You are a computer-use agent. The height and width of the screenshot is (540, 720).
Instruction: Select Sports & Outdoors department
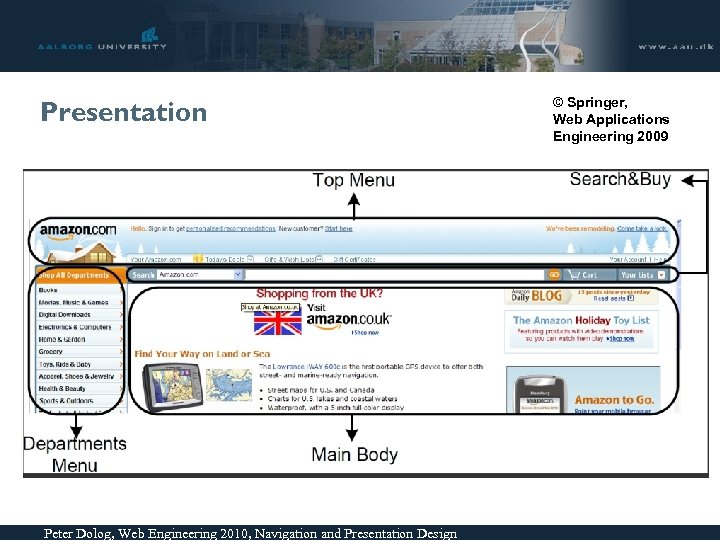click(66, 401)
